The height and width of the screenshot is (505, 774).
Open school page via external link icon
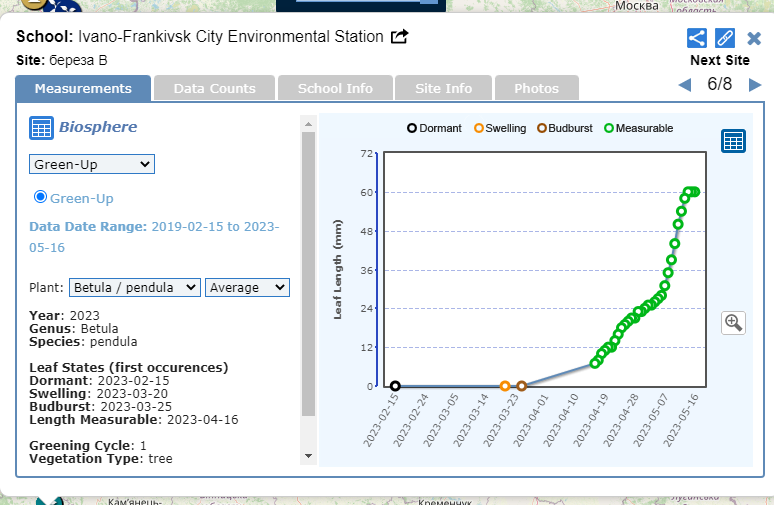(399, 37)
